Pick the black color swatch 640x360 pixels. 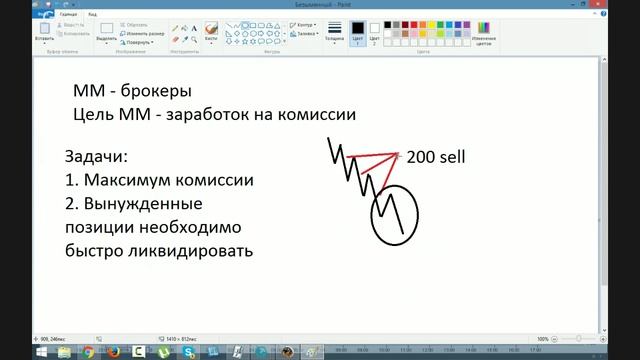(387, 25)
